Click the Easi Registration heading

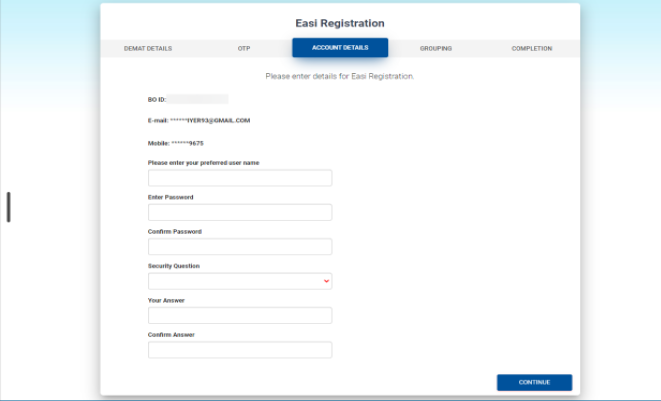coord(340,23)
